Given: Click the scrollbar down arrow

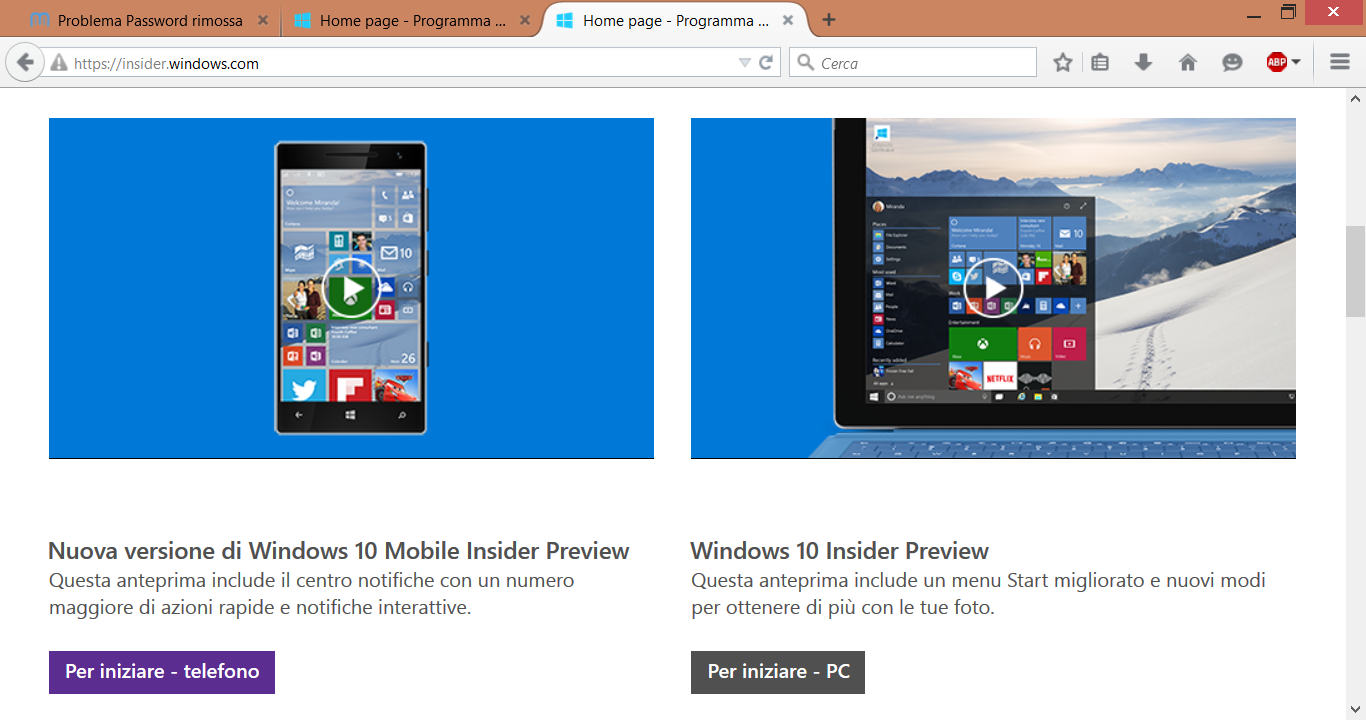Looking at the screenshot, I should click(x=1356, y=710).
